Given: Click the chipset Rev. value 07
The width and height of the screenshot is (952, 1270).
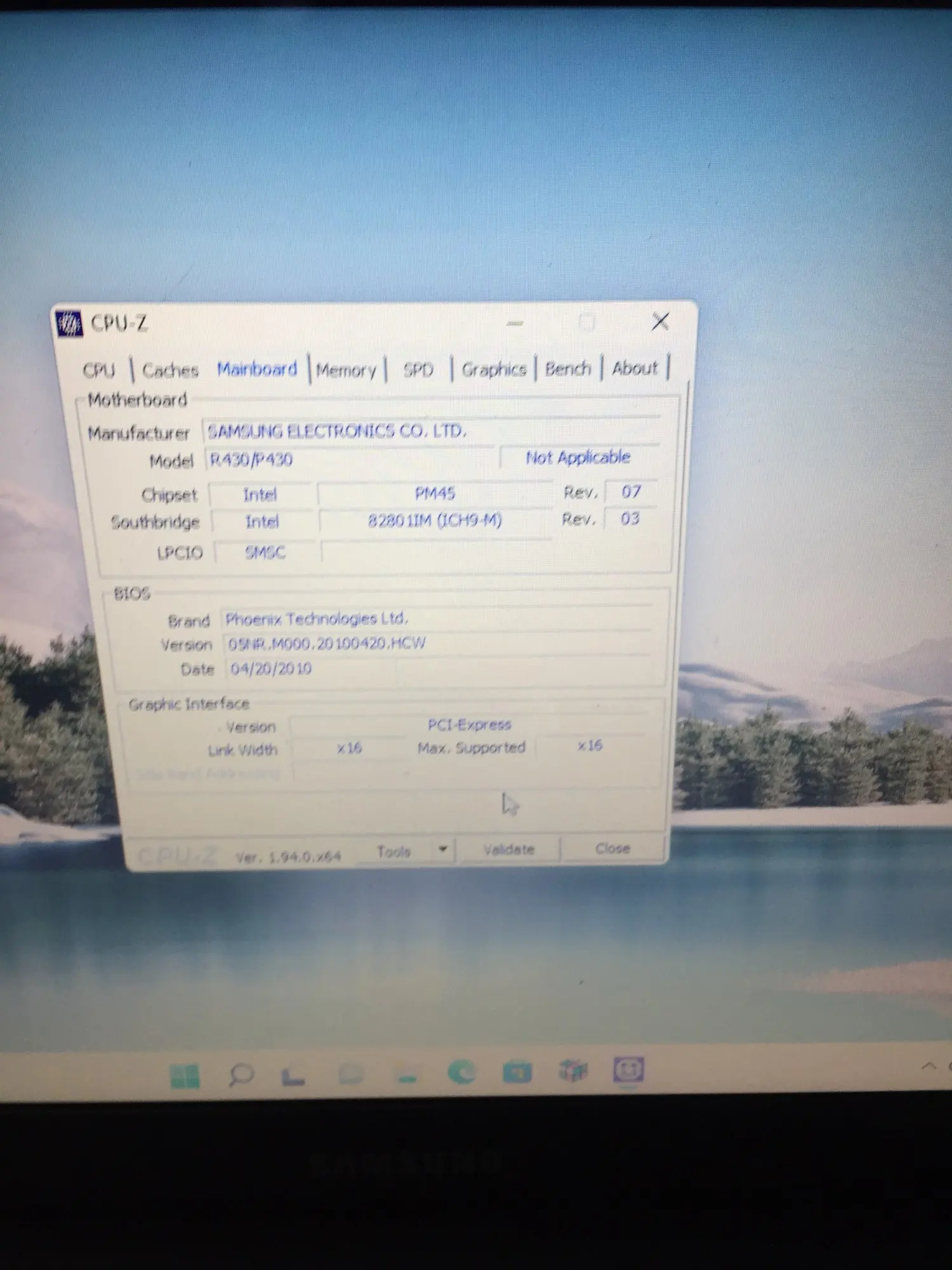Looking at the screenshot, I should (631, 491).
